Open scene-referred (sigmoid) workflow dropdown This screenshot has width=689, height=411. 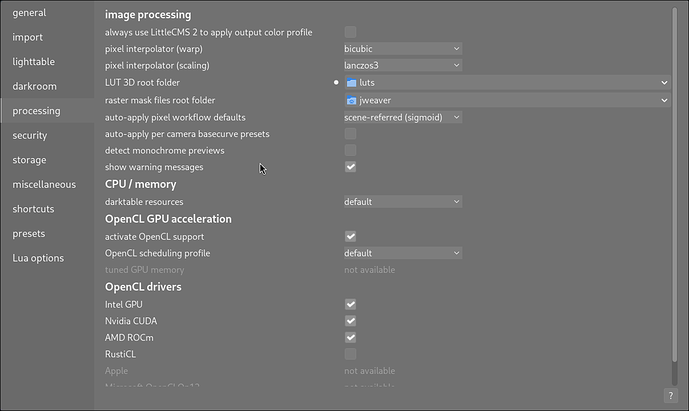point(402,117)
